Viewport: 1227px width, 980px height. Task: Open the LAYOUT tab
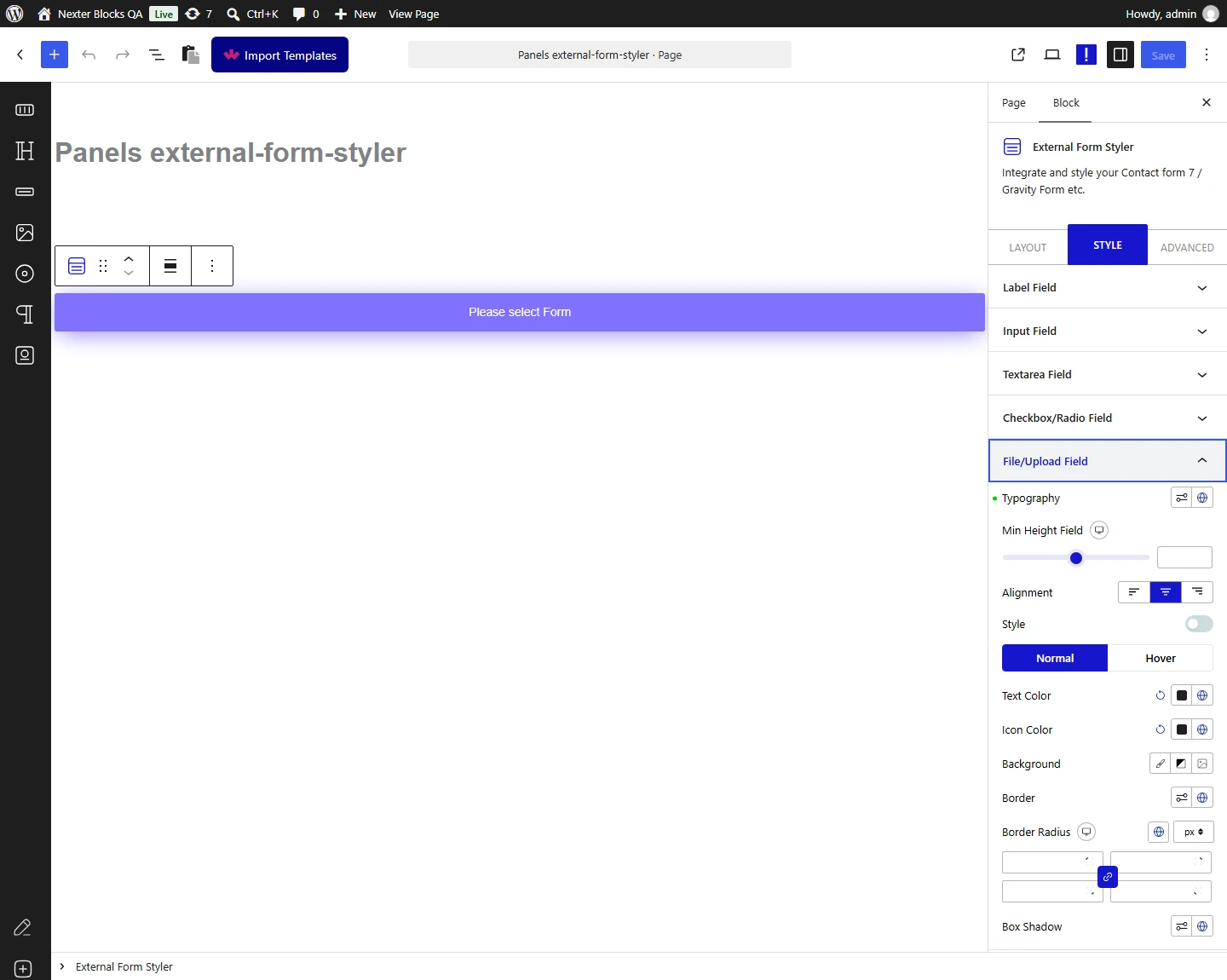pyautogui.click(x=1028, y=247)
